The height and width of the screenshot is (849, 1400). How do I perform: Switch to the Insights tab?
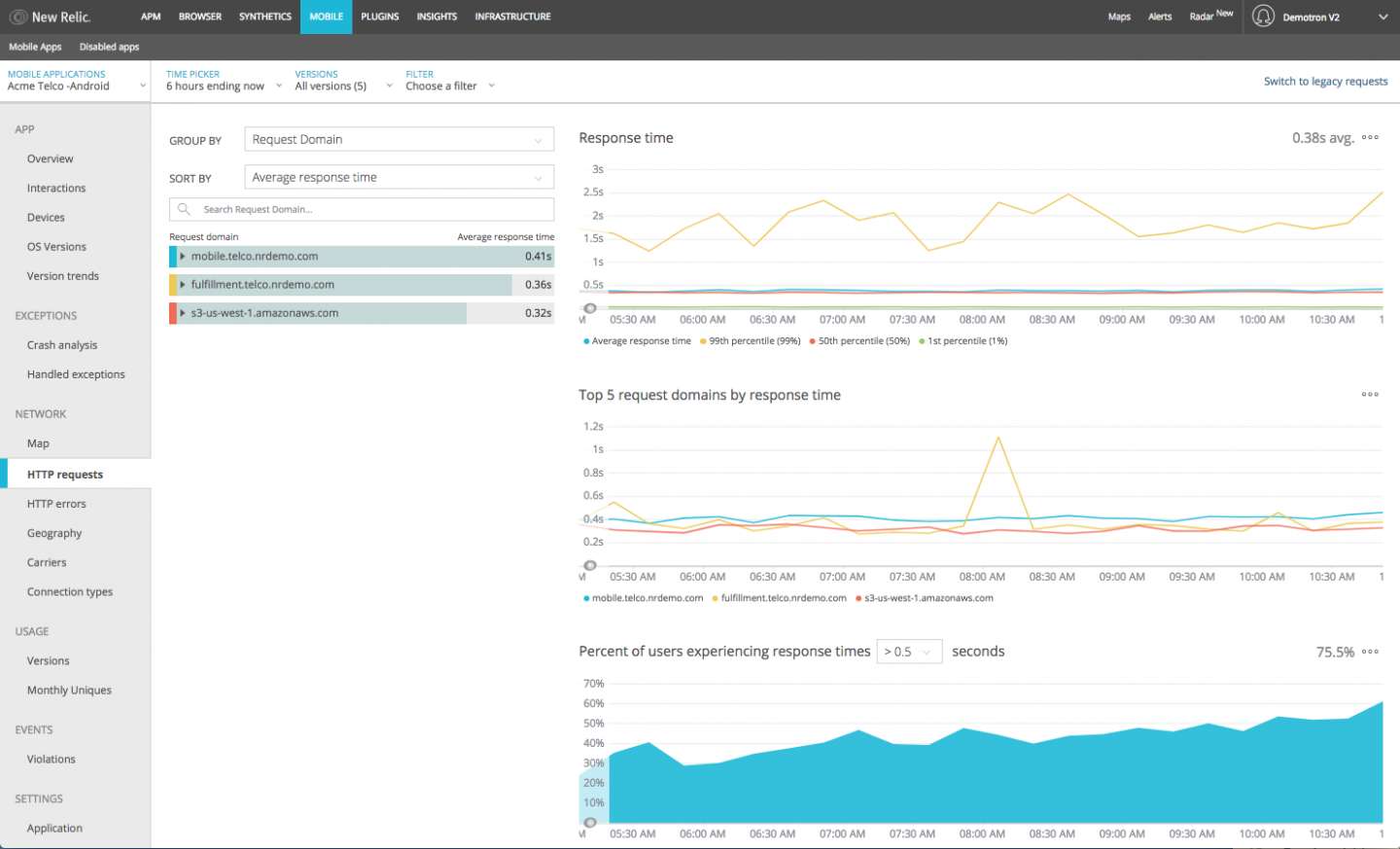437,17
